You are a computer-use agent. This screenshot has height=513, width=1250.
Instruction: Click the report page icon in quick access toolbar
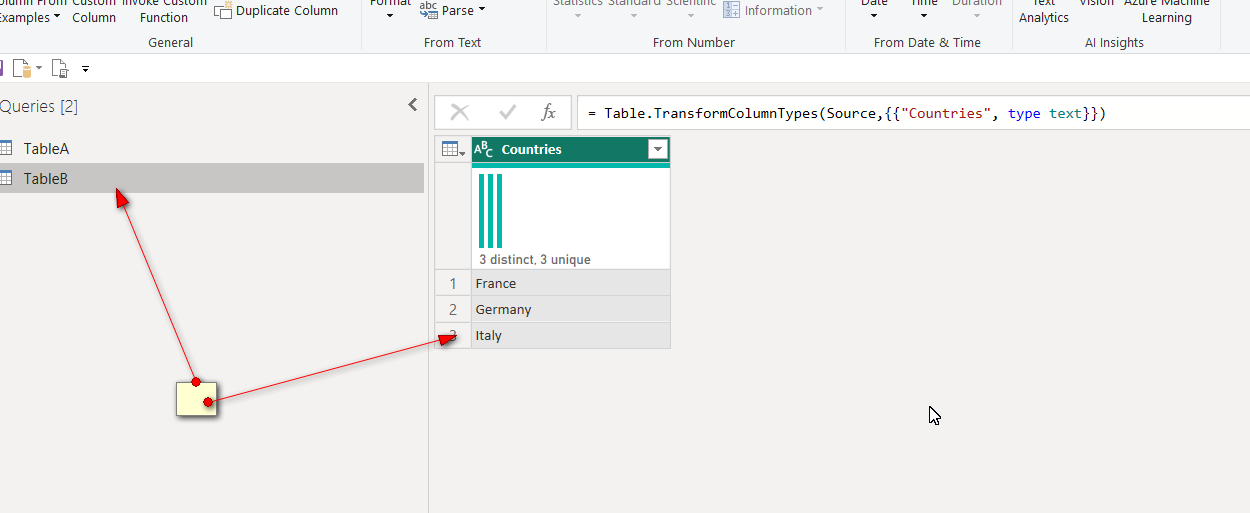tap(60, 68)
